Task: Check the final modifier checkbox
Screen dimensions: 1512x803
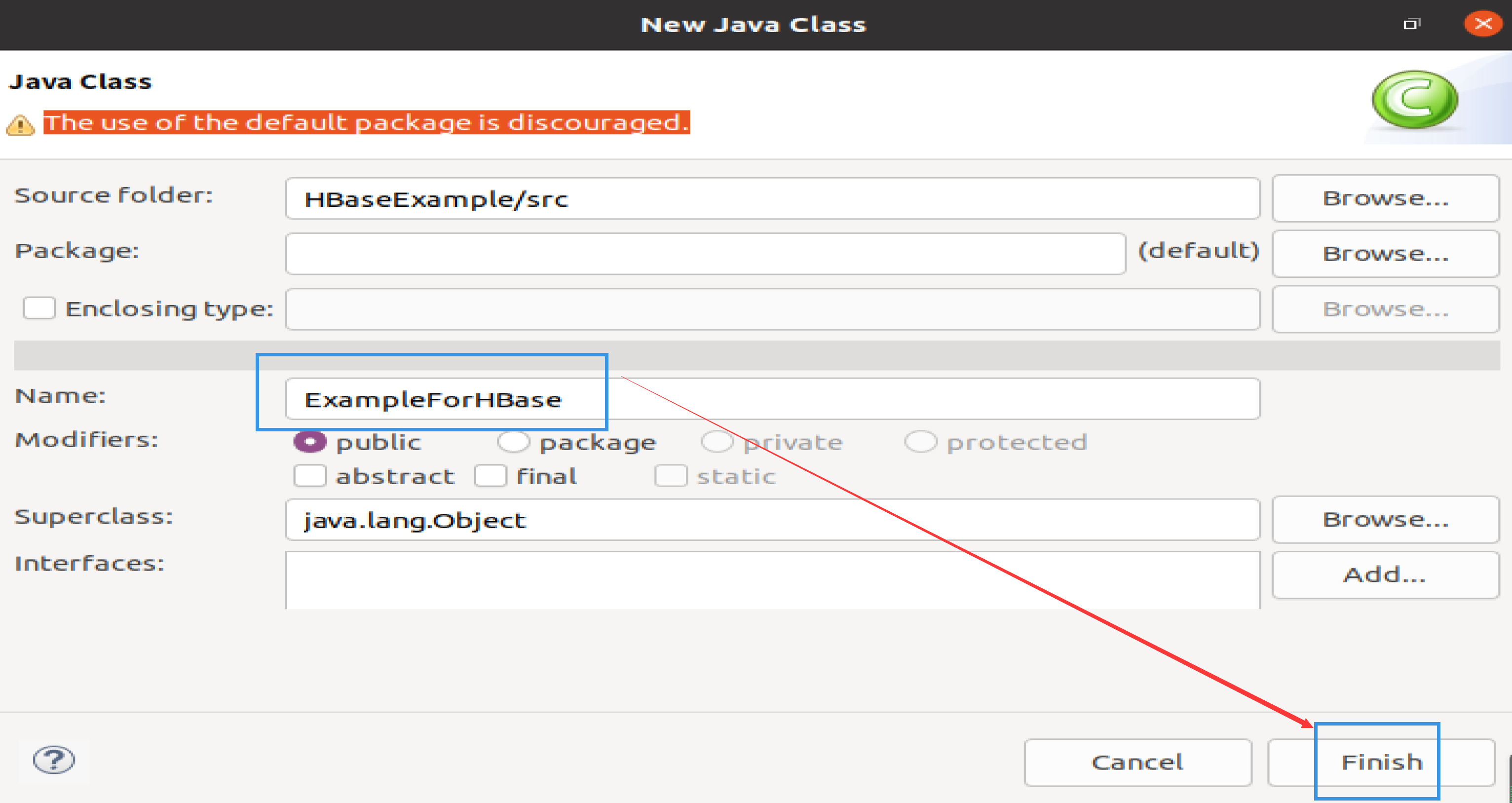Action: [x=491, y=476]
